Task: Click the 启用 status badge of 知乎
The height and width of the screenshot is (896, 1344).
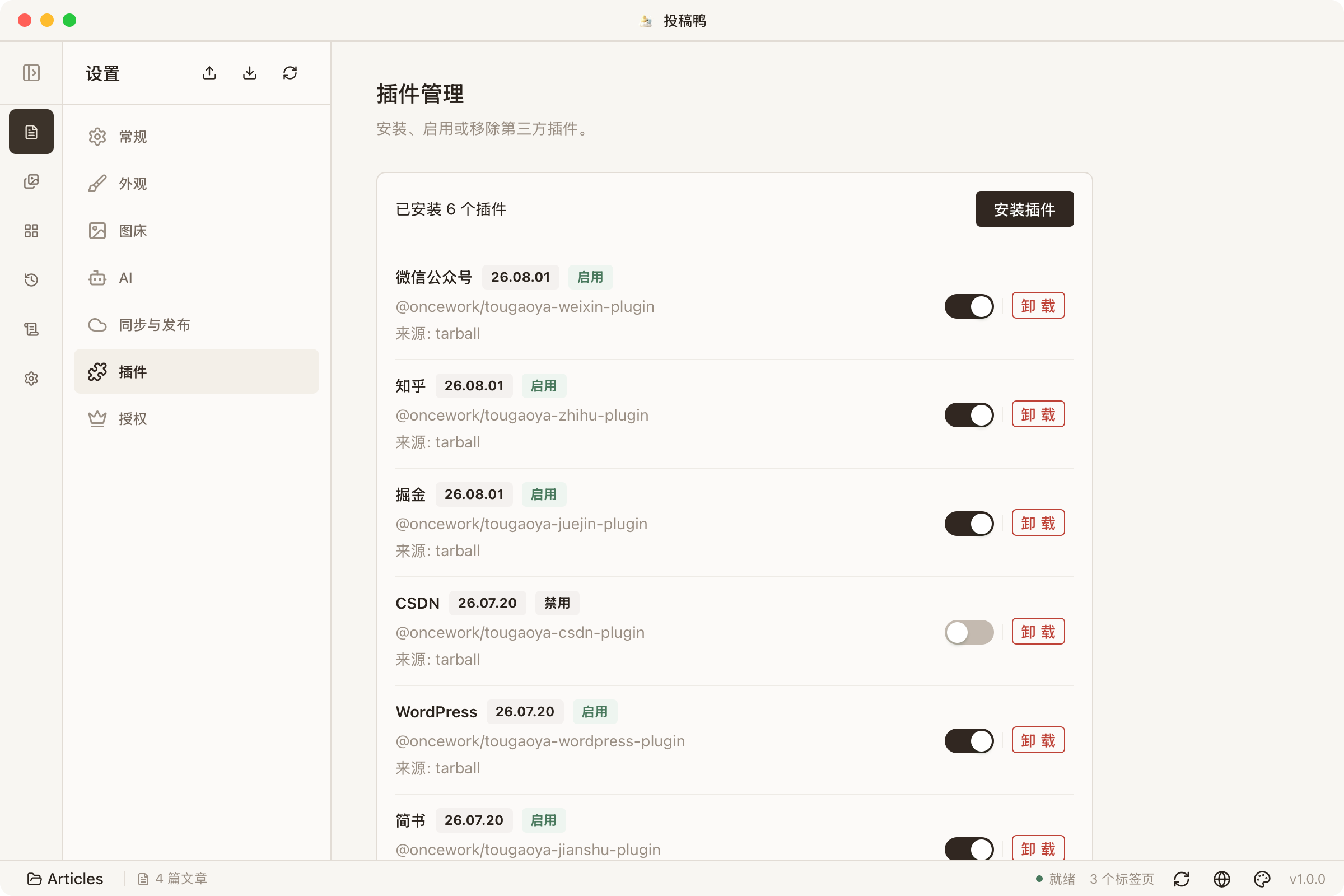Action: [543, 386]
